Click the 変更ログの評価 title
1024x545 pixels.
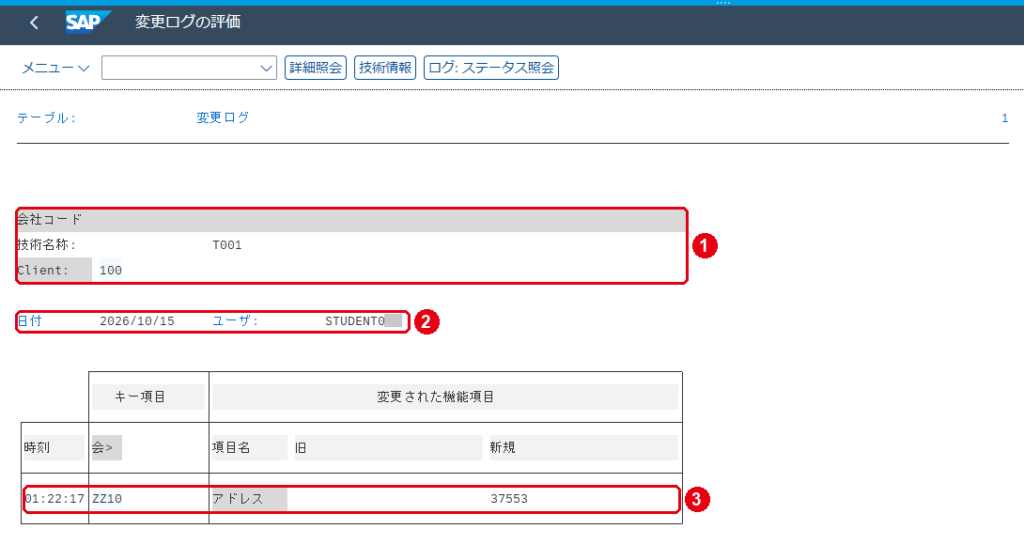click(x=188, y=22)
